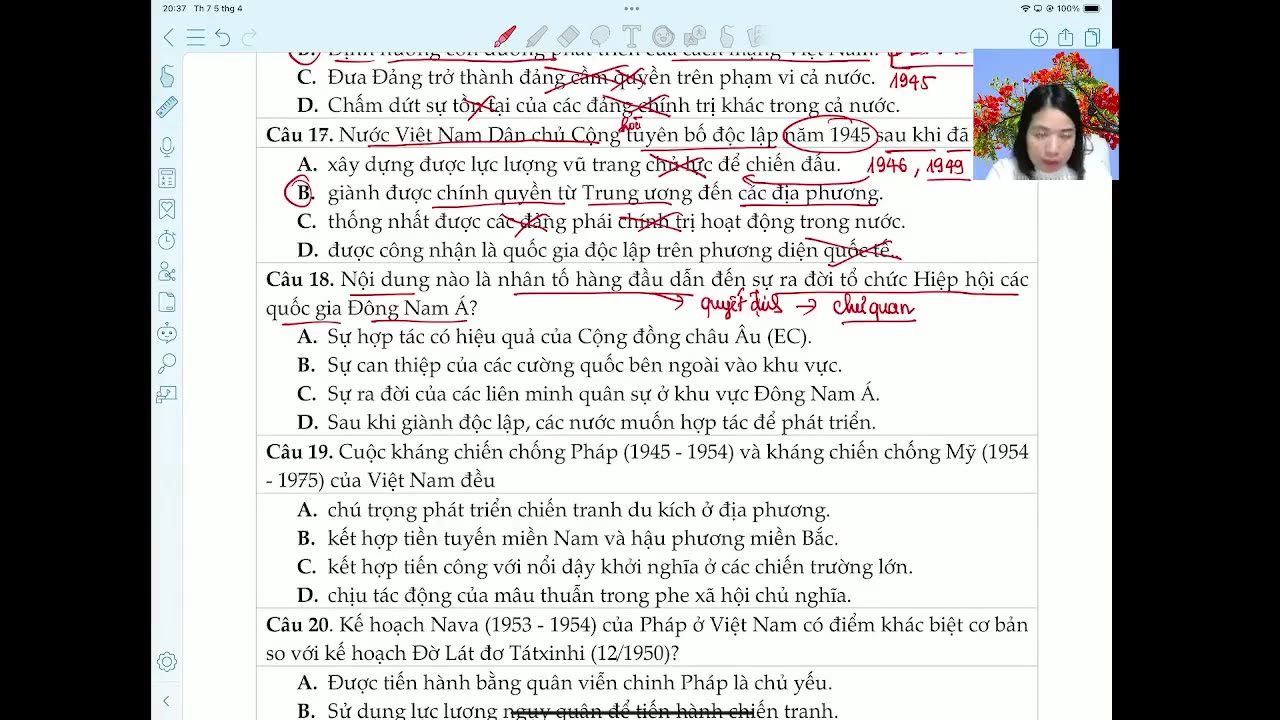
Task: Select the eraser tool
Action: (568, 38)
